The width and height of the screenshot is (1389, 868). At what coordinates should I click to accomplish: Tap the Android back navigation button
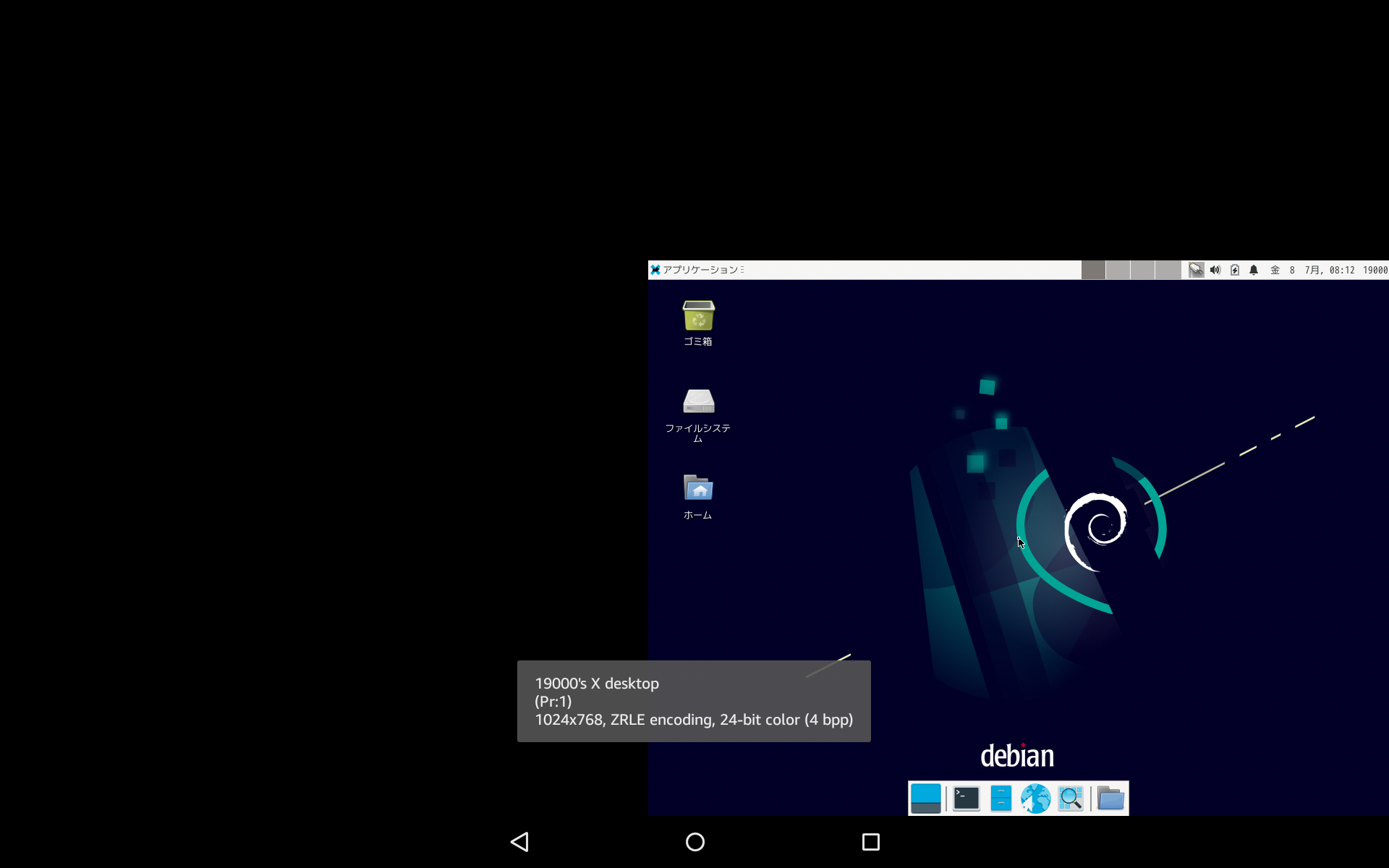pos(519,842)
